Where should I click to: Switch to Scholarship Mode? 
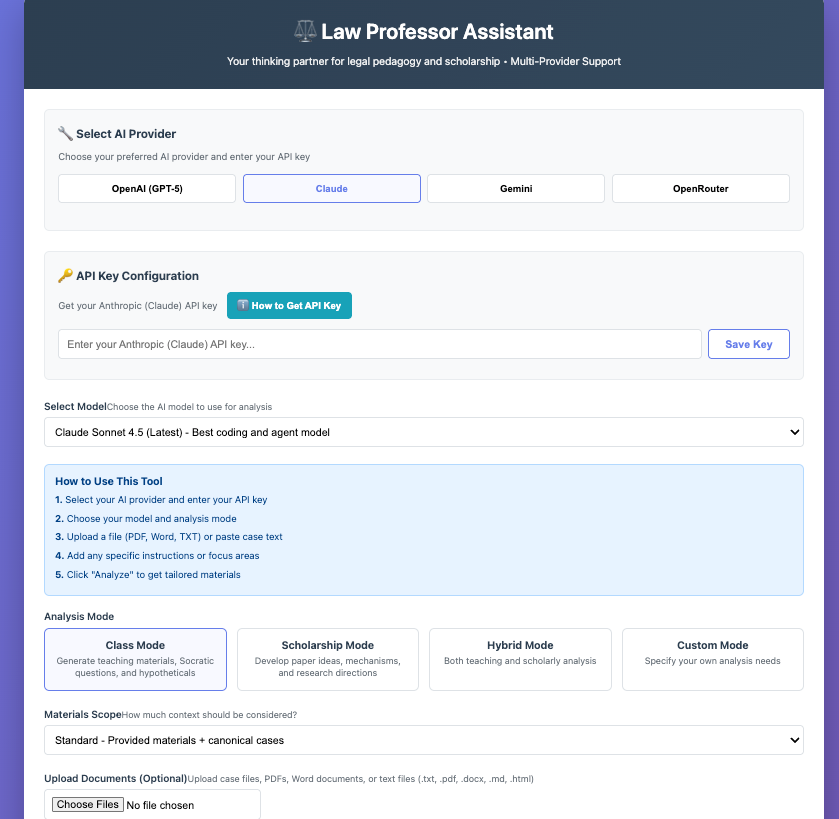328,659
